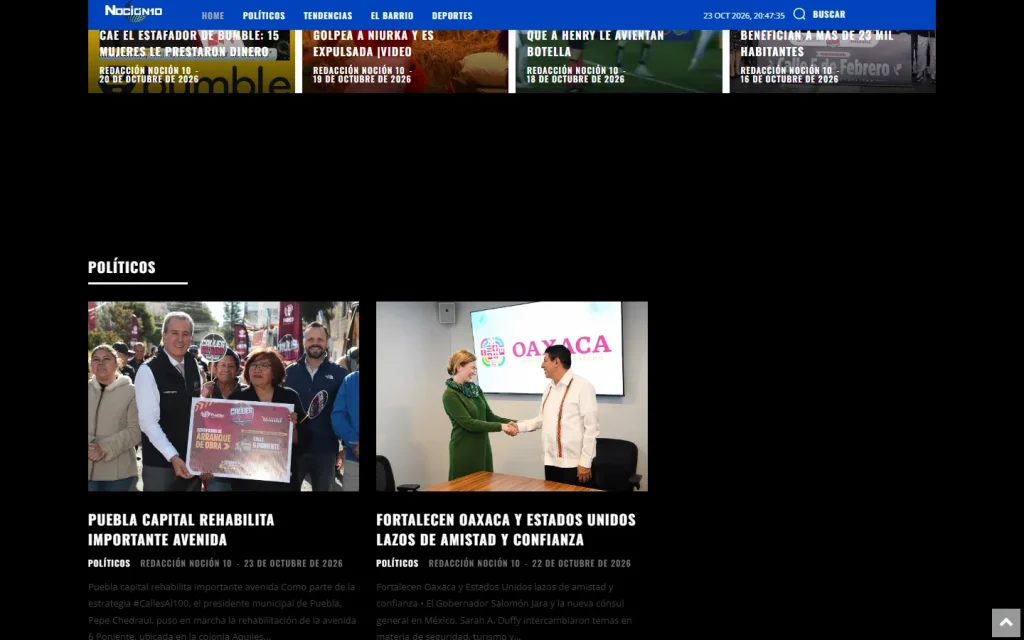This screenshot has height=640, width=1024.
Task: Click Políticos category tag under Oaxaca article
Action: coord(397,563)
